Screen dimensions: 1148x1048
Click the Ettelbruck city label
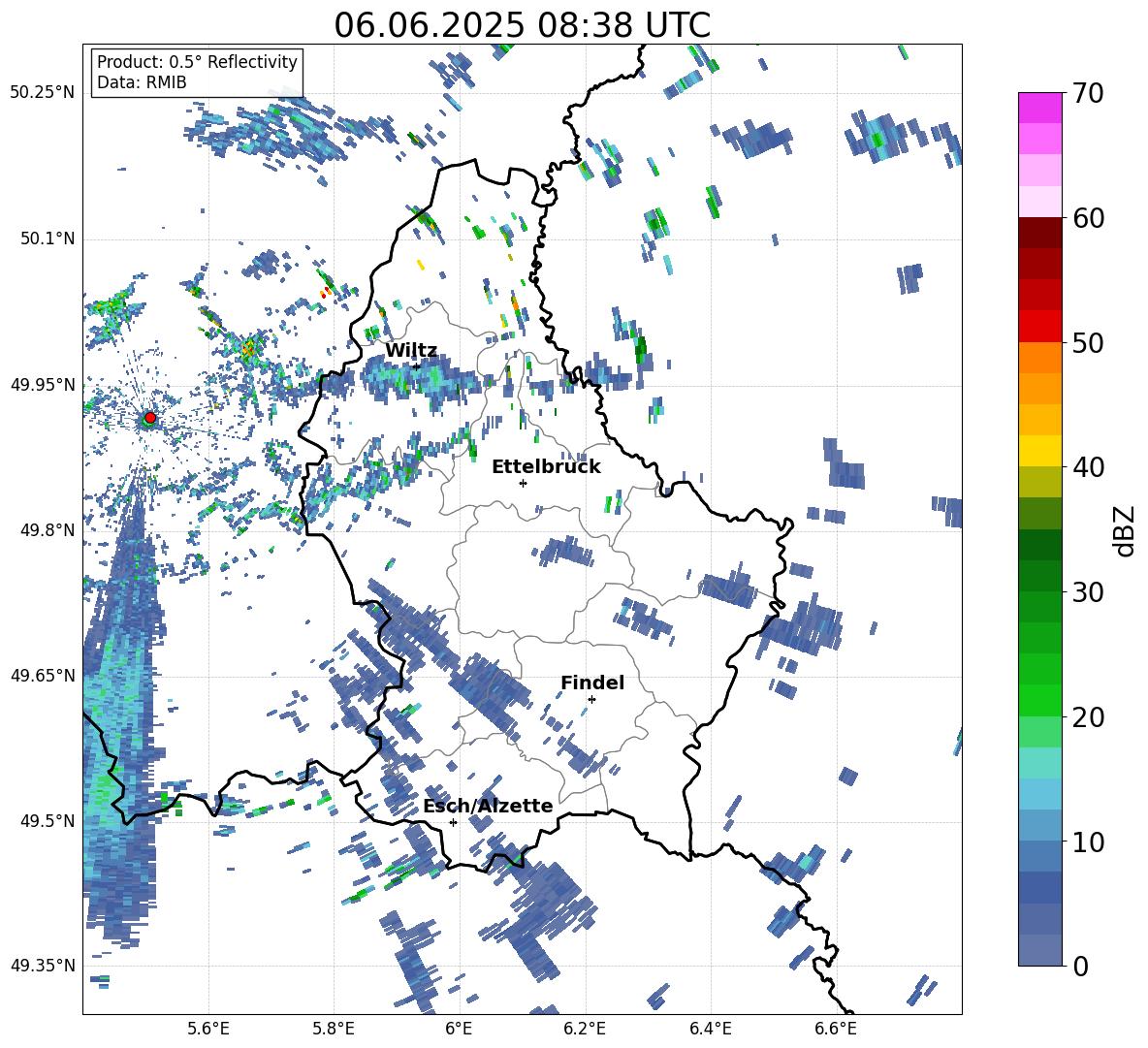(546, 467)
